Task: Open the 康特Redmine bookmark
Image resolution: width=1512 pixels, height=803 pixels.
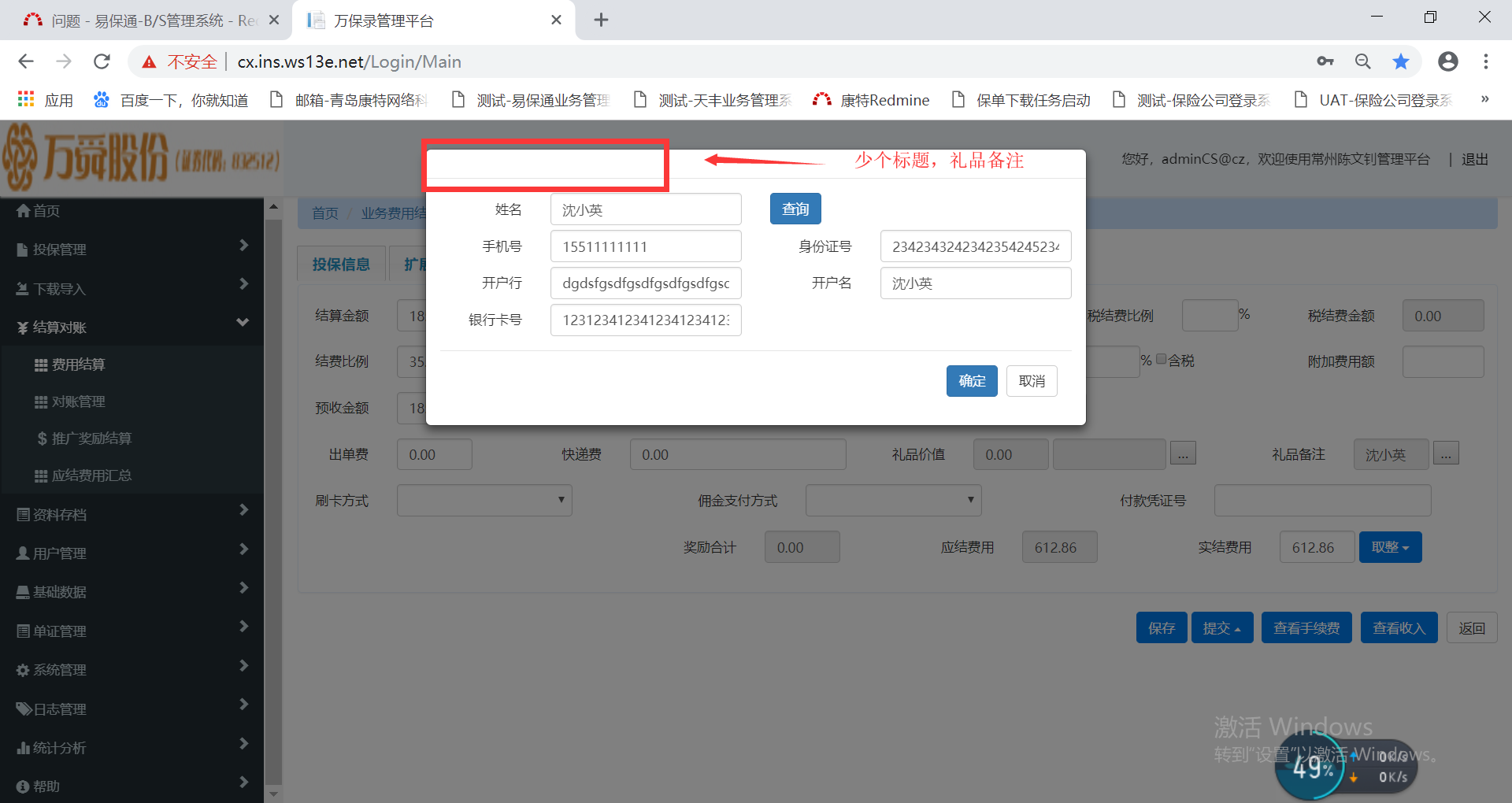Action: (871, 100)
